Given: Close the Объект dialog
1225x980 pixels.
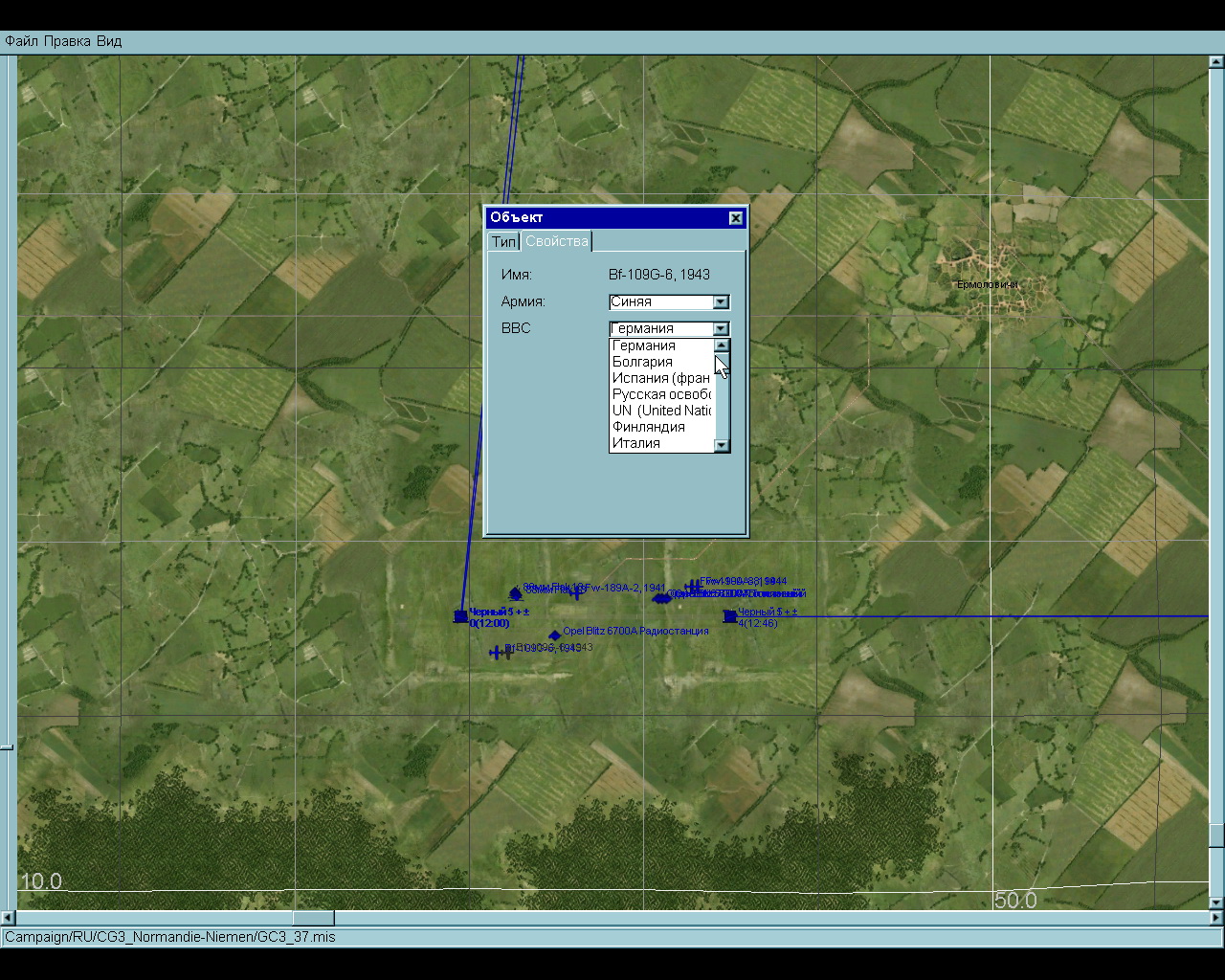Looking at the screenshot, I should 735,218.
